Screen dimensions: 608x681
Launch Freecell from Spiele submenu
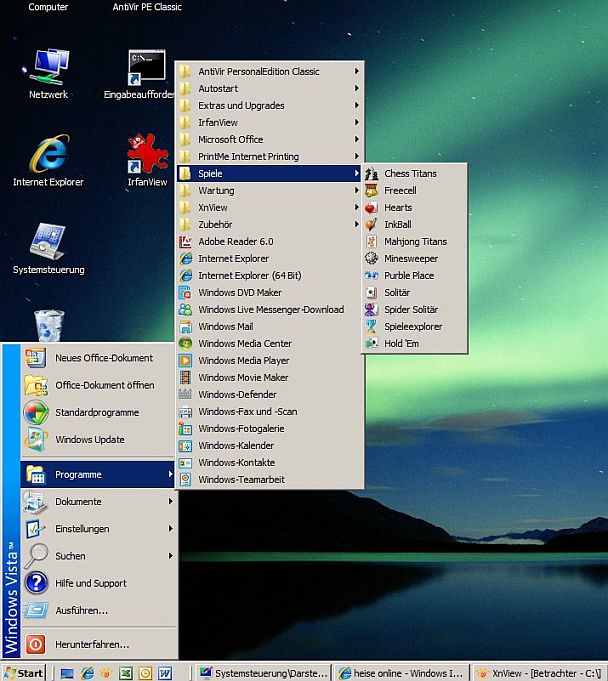pyautogui.click(x=414, y=191)
